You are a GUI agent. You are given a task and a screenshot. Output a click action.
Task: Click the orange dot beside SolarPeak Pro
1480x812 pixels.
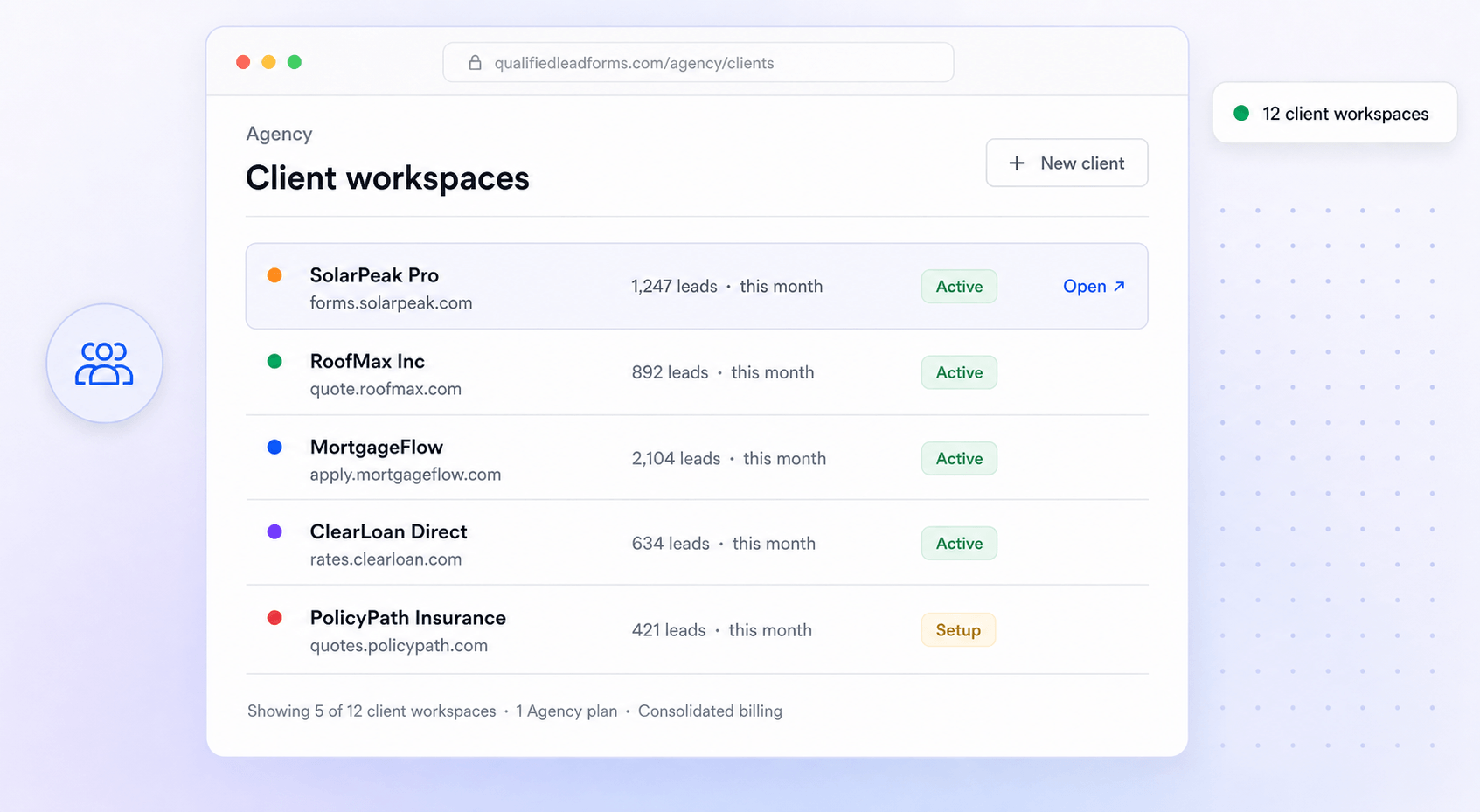click(x=274, y=275)
